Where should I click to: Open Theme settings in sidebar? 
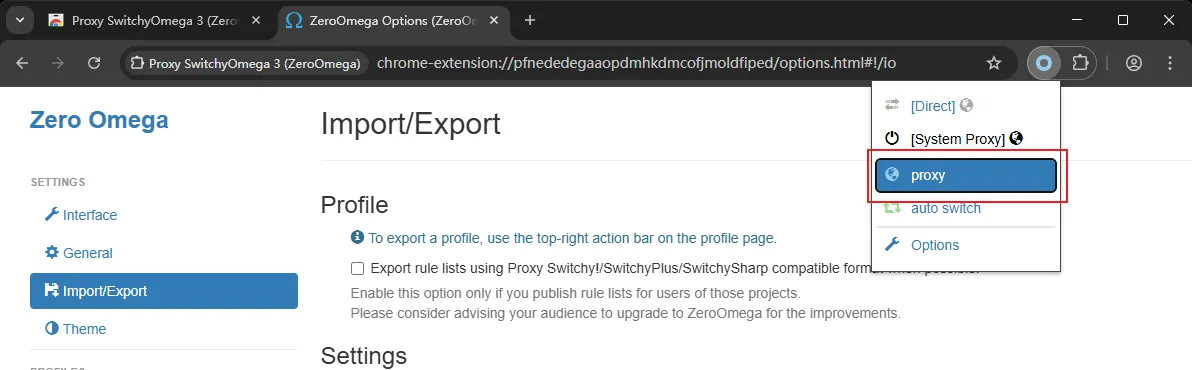coord(163,329)
